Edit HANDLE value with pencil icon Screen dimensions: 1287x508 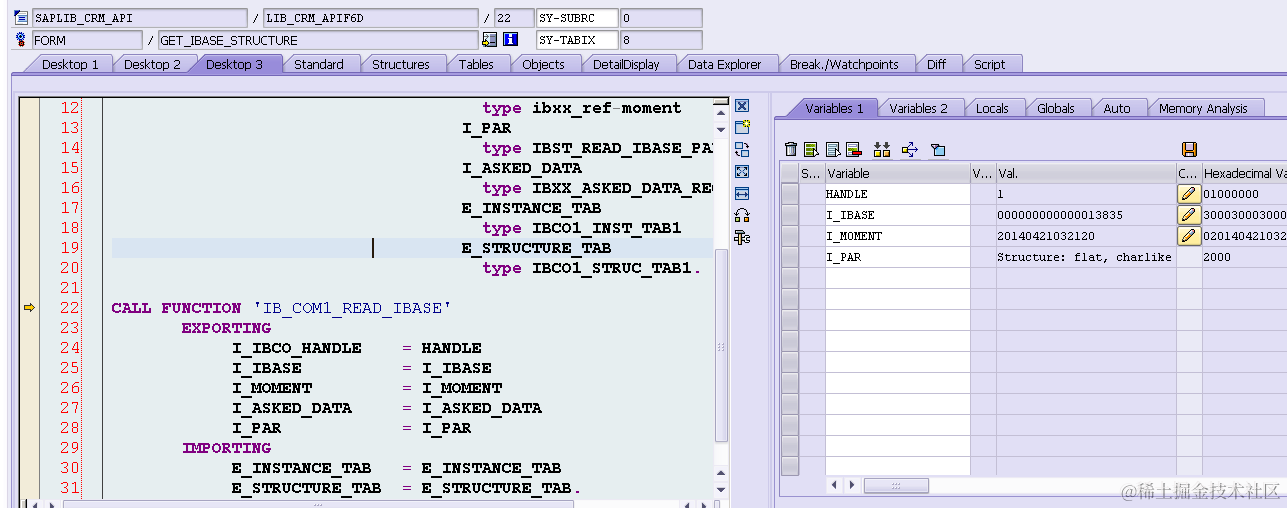(x=1188, y=194)
